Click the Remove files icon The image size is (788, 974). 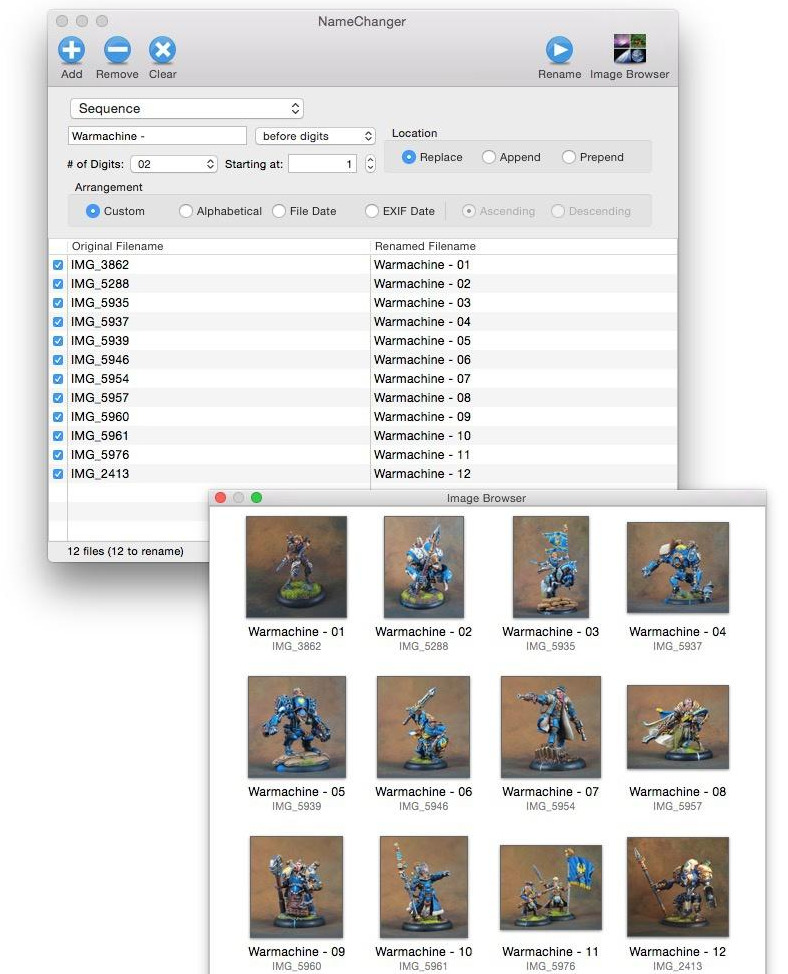point(117,50)
